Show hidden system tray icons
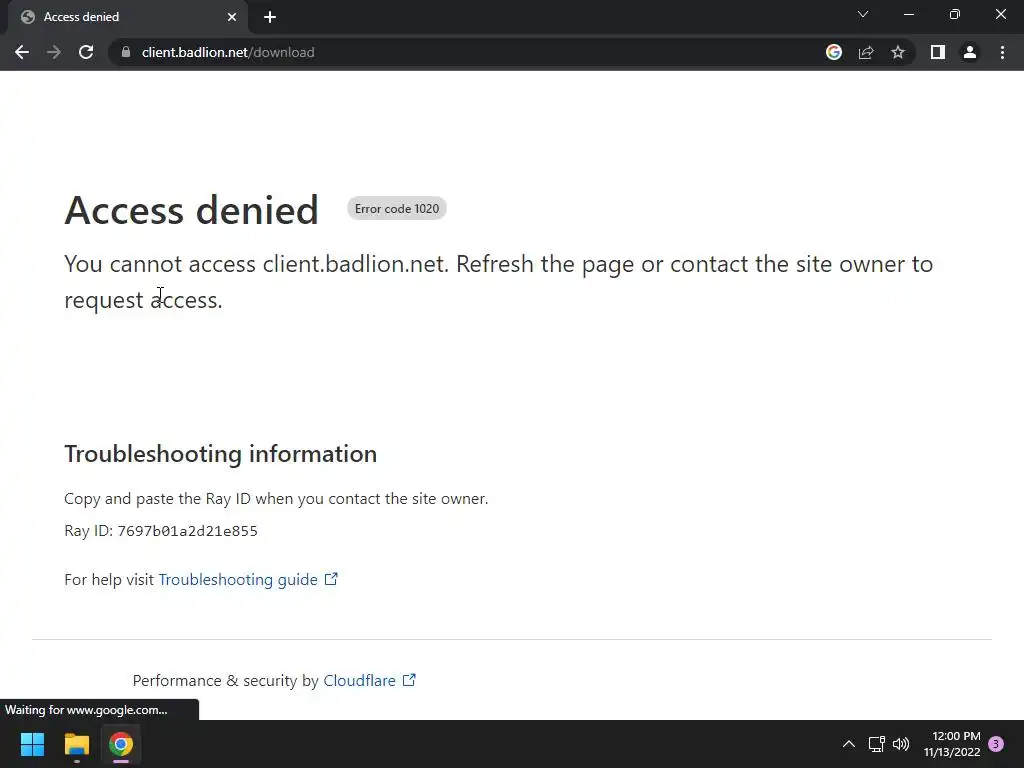 pyautogui.click(x=848, y=744)
